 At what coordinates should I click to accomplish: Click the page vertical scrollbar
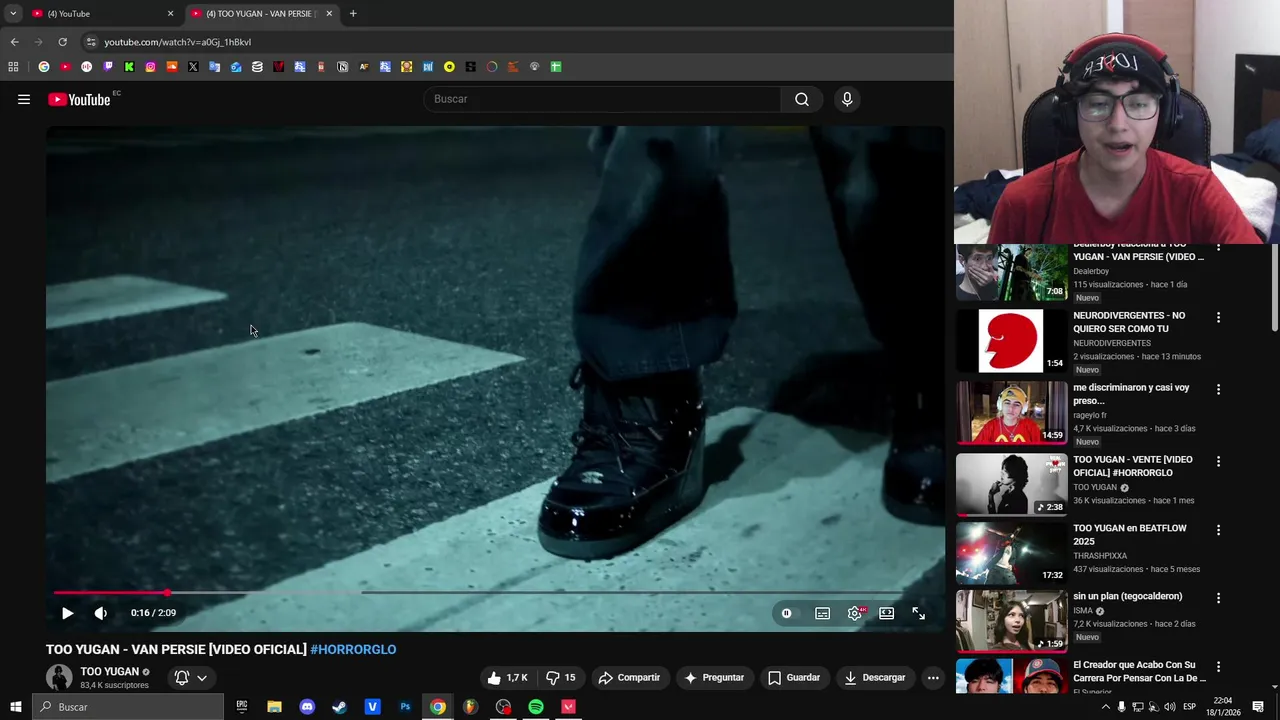pyautogui.click(x=1274, y=288)
